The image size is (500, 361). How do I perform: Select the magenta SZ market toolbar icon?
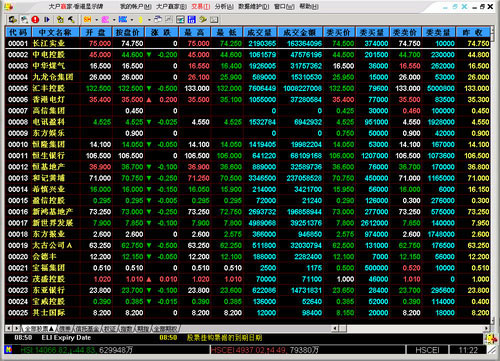105,20
